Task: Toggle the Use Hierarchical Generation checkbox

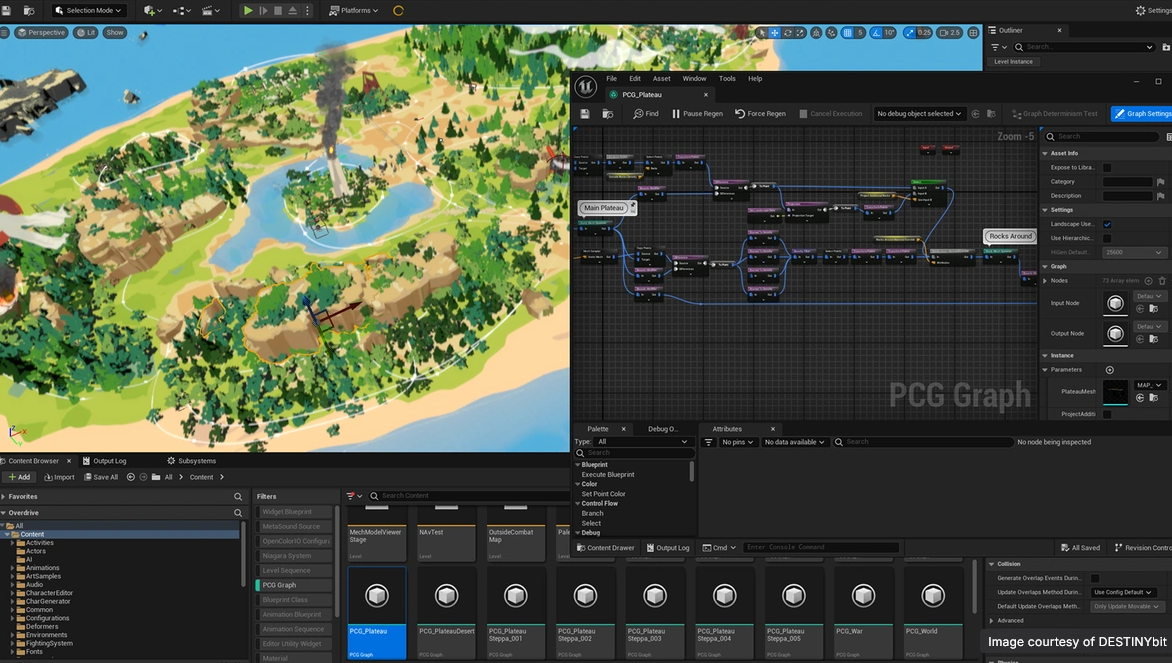Action: click(1107, 238)
